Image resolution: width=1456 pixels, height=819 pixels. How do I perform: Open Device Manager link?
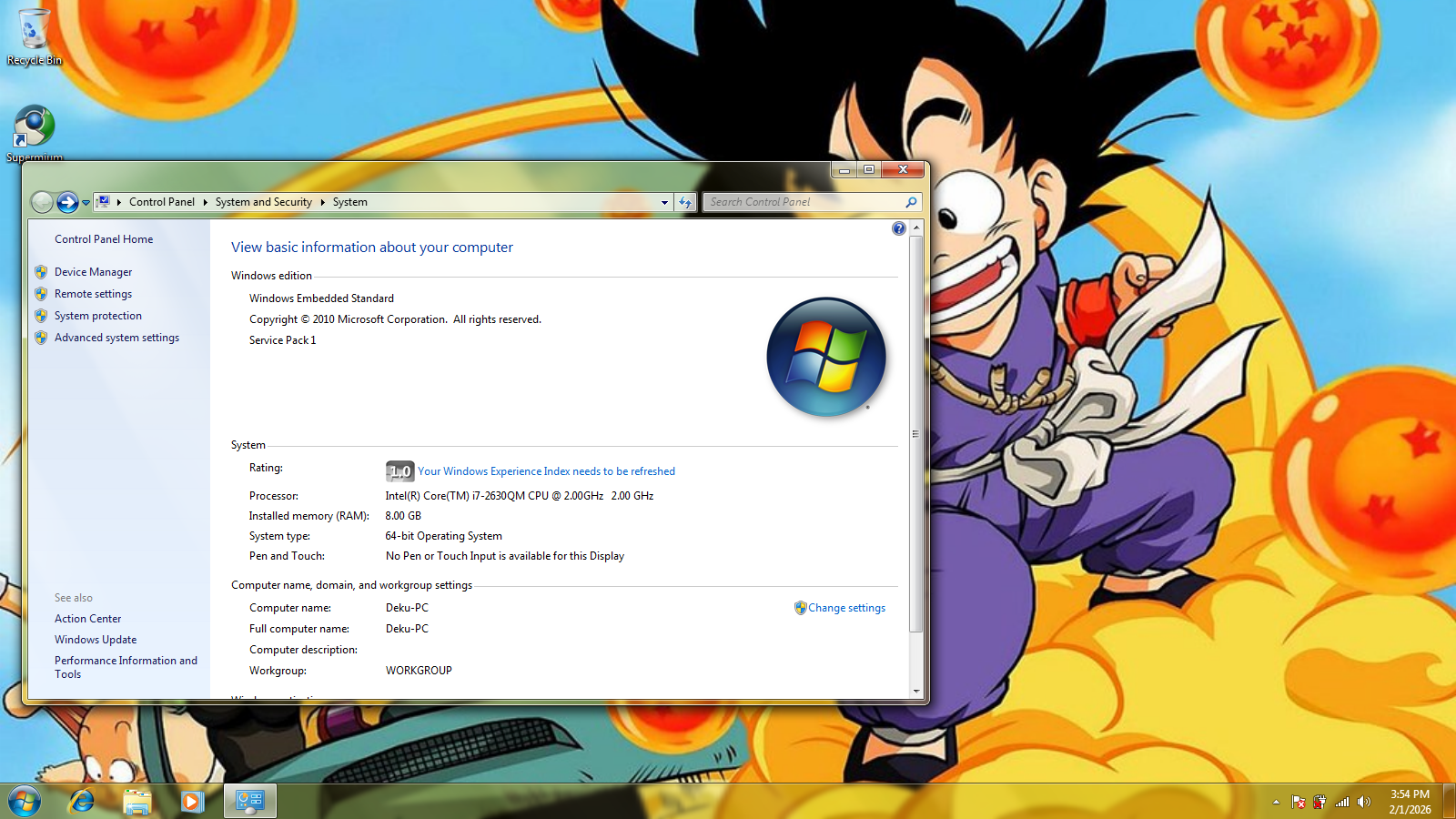93,272
